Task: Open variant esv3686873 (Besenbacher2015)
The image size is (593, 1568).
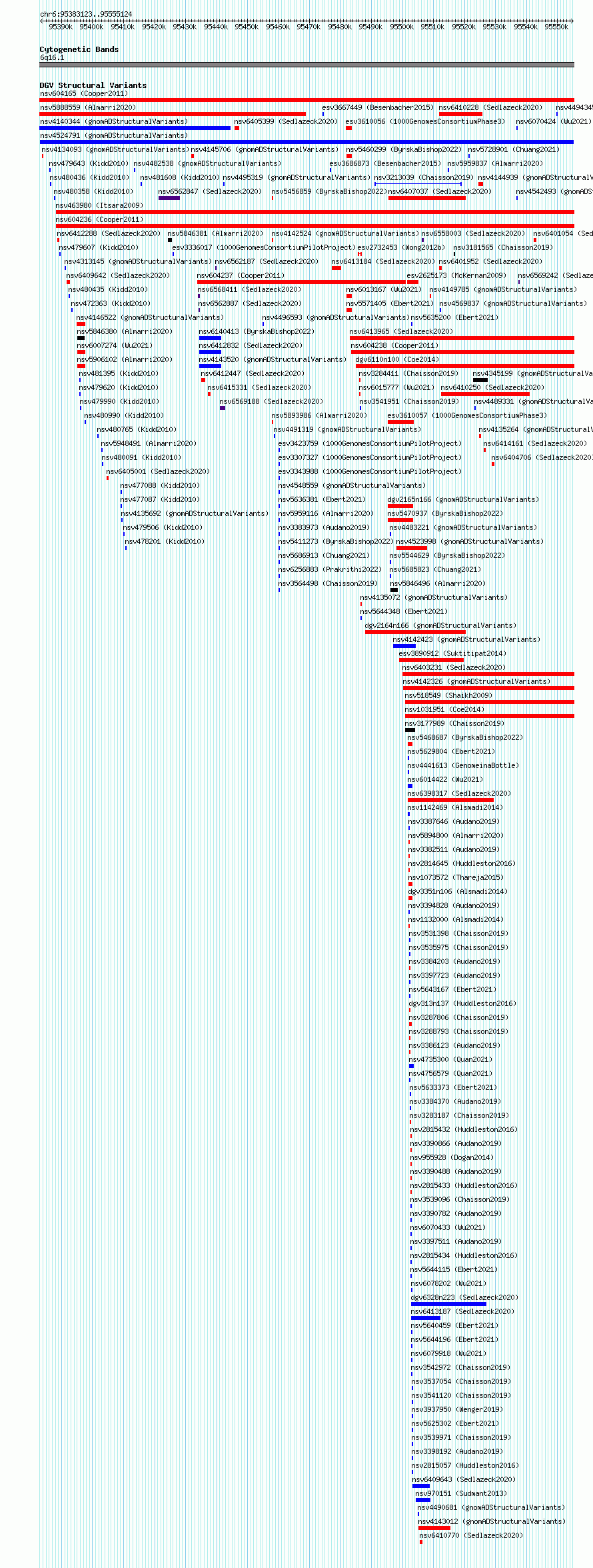Action: tap(385, 163)
